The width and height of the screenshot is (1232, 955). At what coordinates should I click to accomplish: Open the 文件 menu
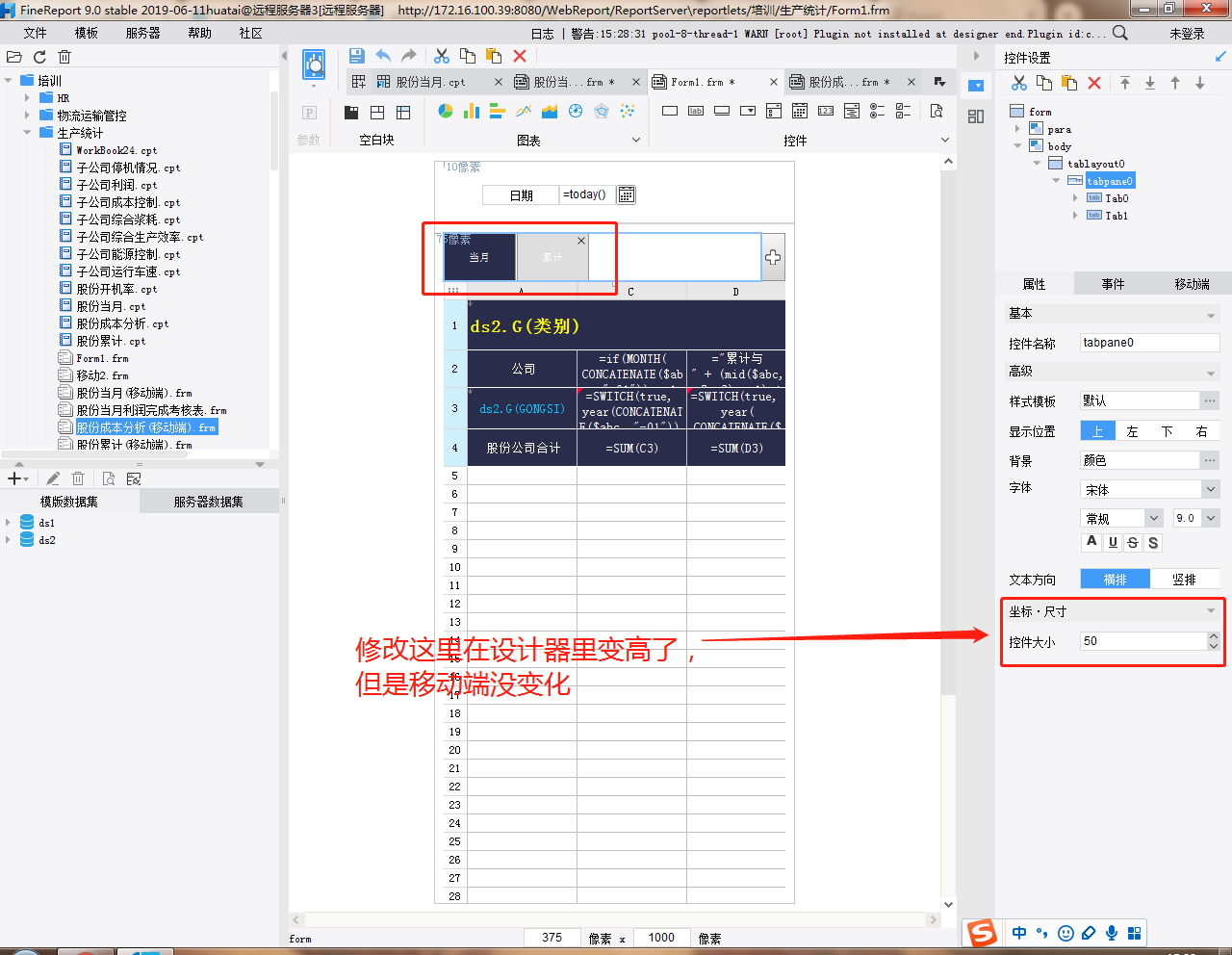click(x=36, y=33)
